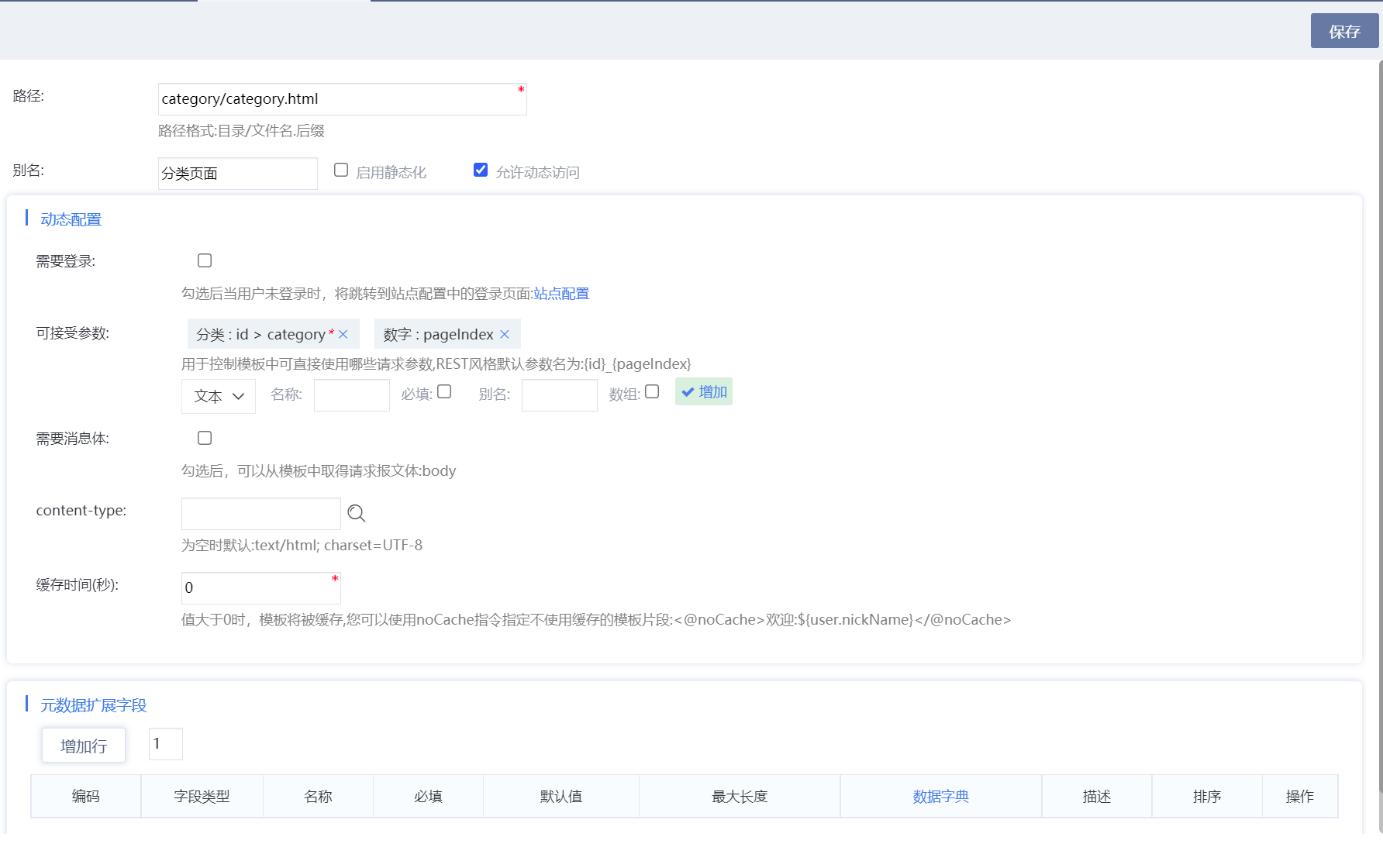This screenshot has height=868, width=1383.
Task: Click the 增加行 button
Action: click(x=84, y=746)
